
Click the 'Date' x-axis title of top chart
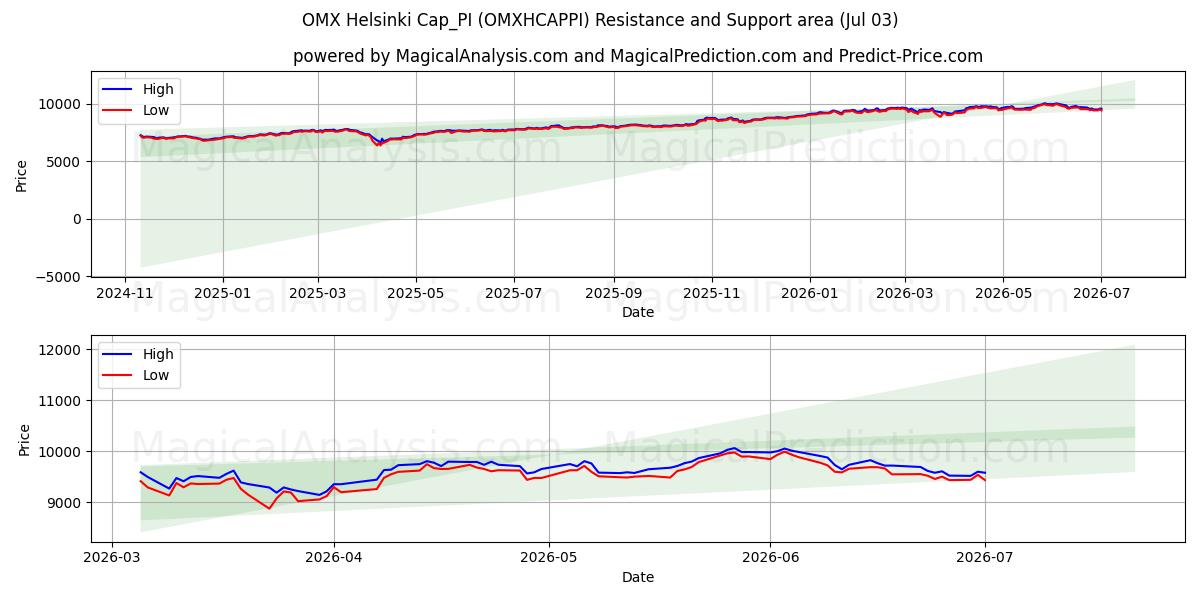coord(638,312)
